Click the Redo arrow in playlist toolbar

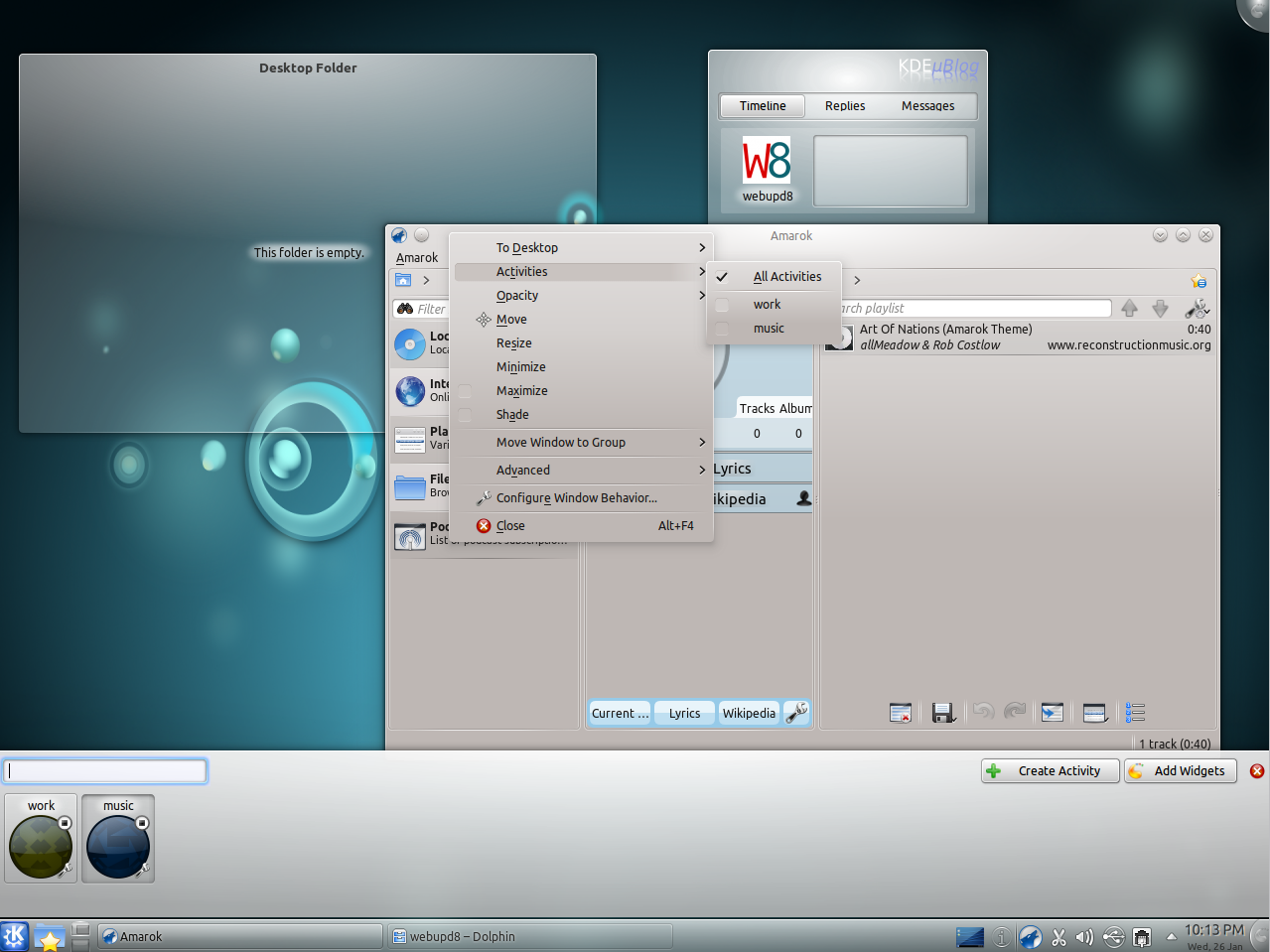(x=1015, y=711)
